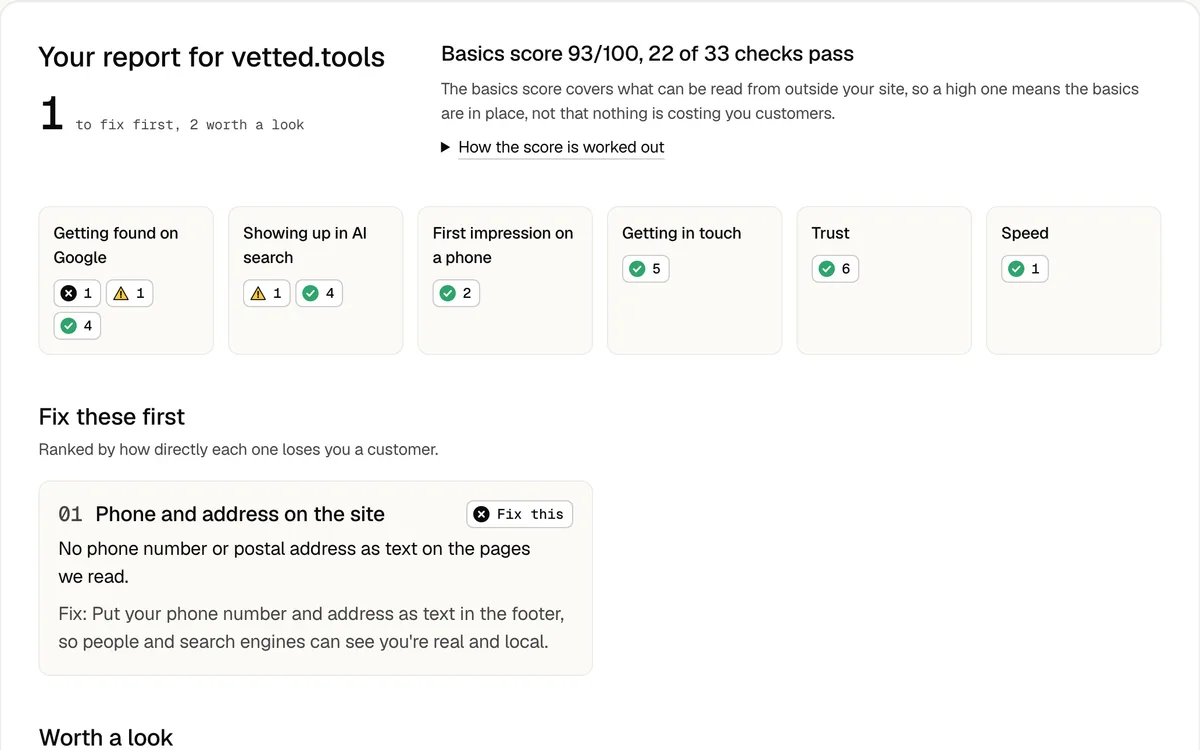Click the 'Phone and address on the site' heading
Image resolution: width=1200 pixels, height=750 pixels.
click(240, 514)
